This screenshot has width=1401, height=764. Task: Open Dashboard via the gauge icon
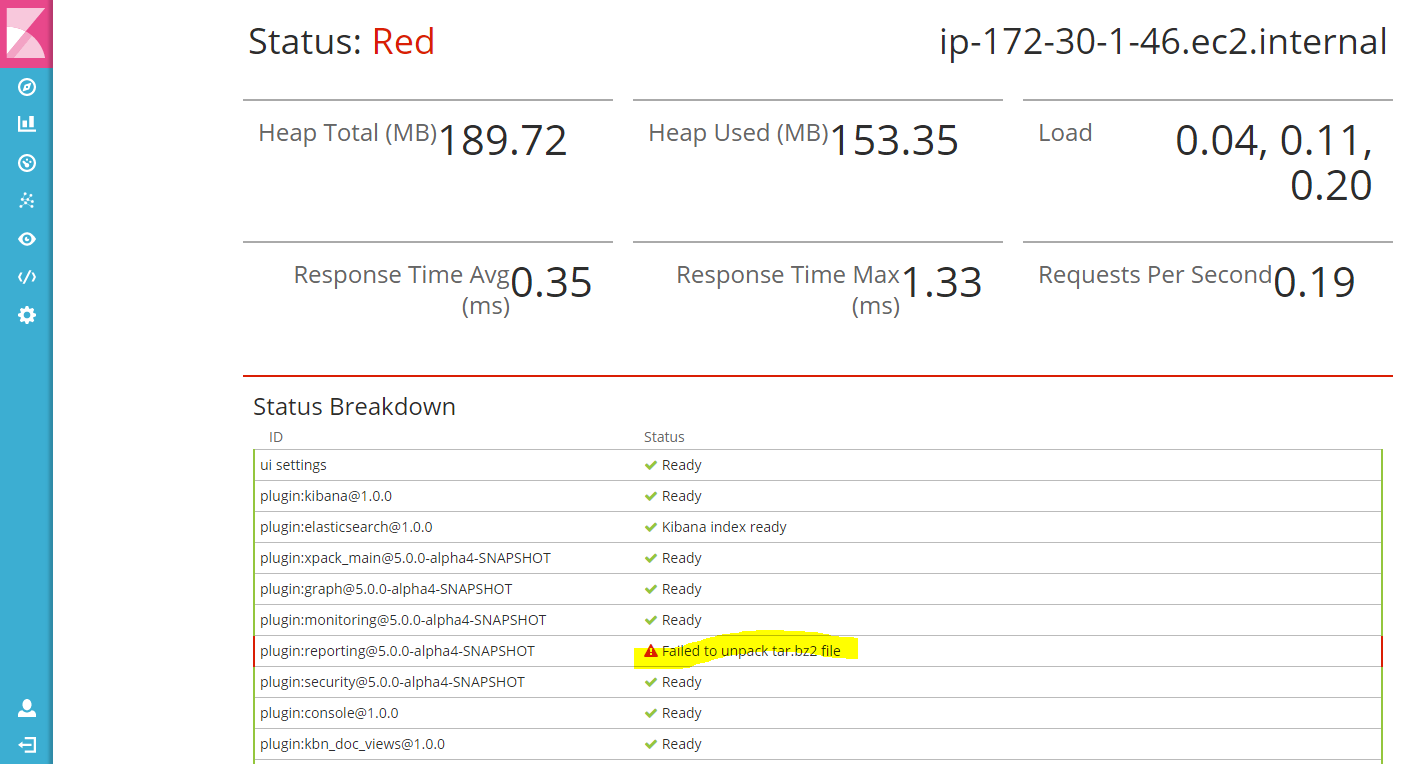click(27, 162)
